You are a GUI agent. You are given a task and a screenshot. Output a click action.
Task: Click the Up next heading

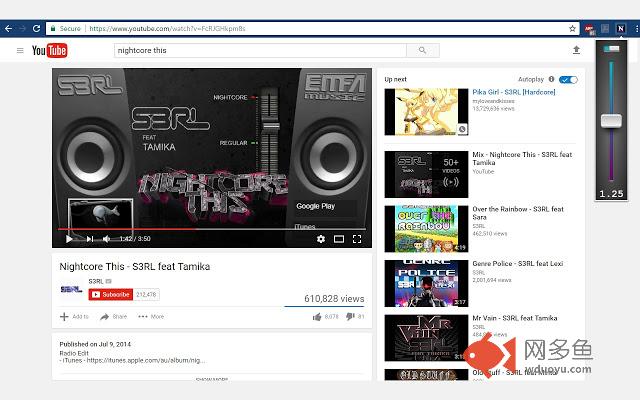(396, 79)
